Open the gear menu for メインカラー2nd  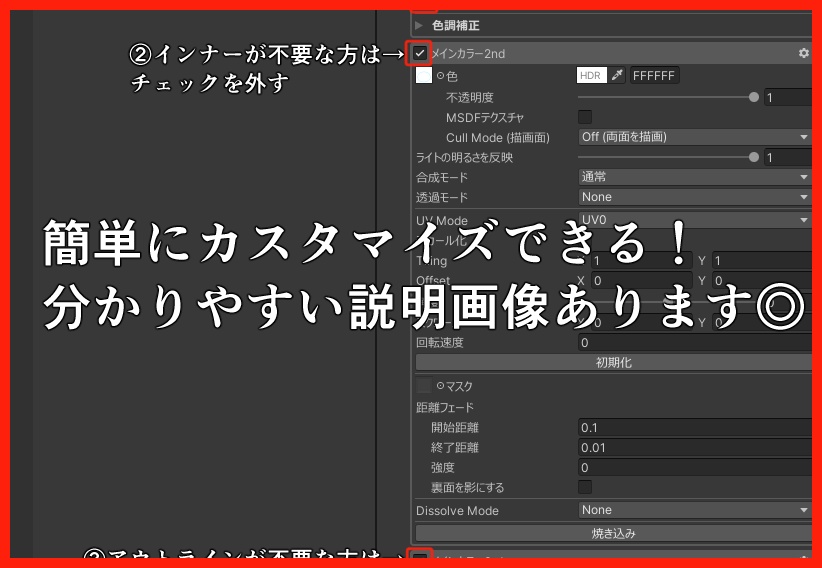click(x=803, y=53)
